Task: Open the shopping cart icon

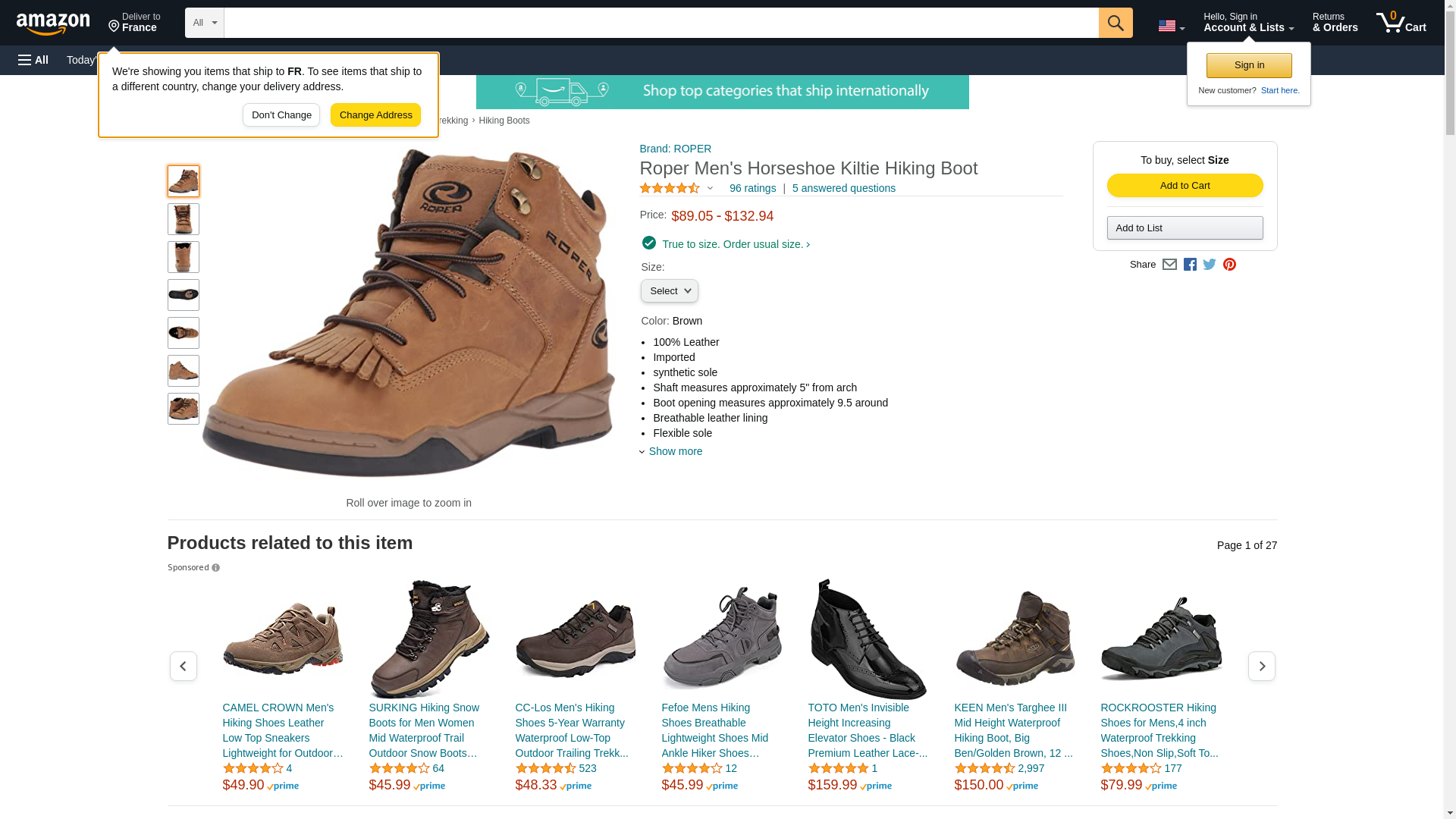Action: tap(1401, 22)
